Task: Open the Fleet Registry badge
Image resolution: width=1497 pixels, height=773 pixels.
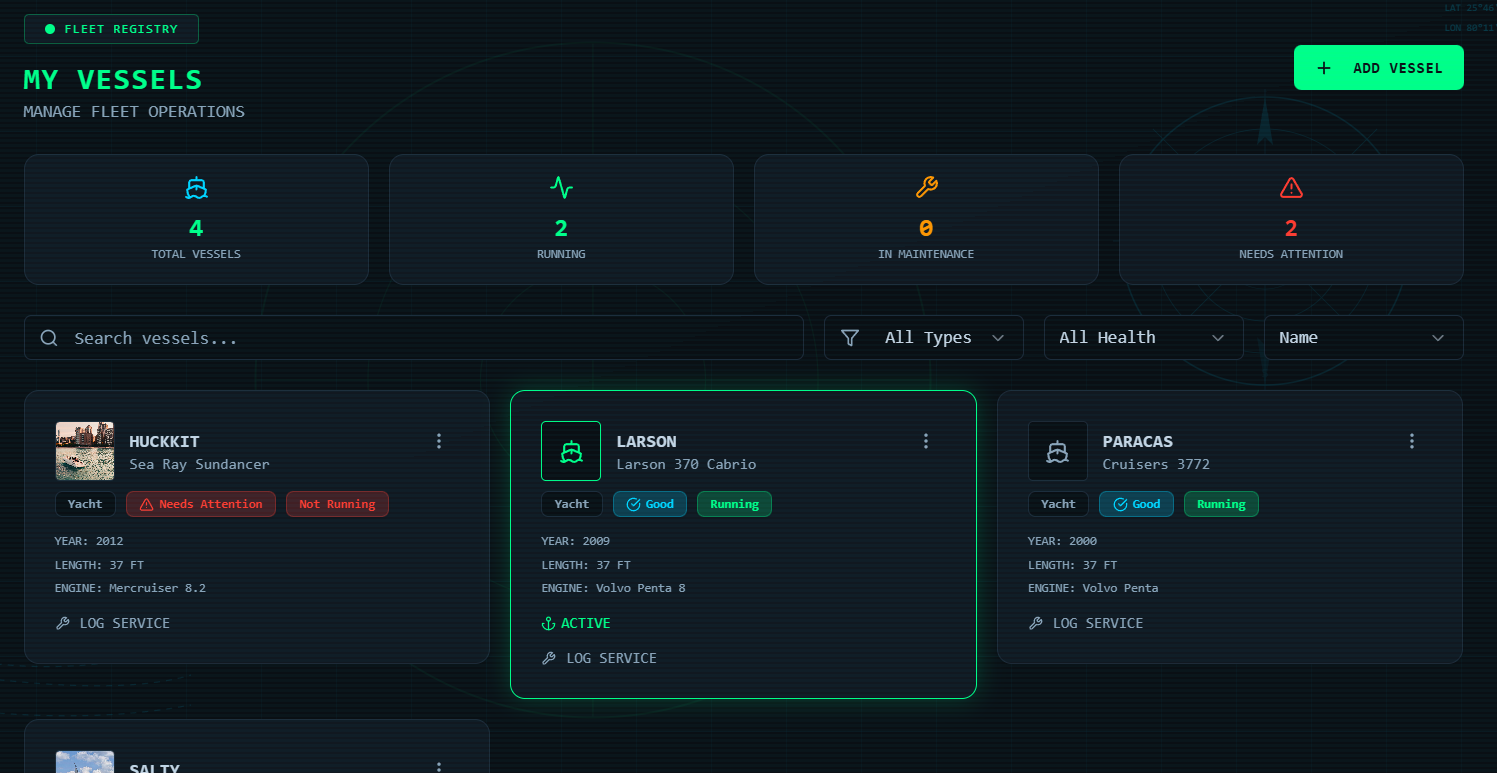Action: coord(111,29)
